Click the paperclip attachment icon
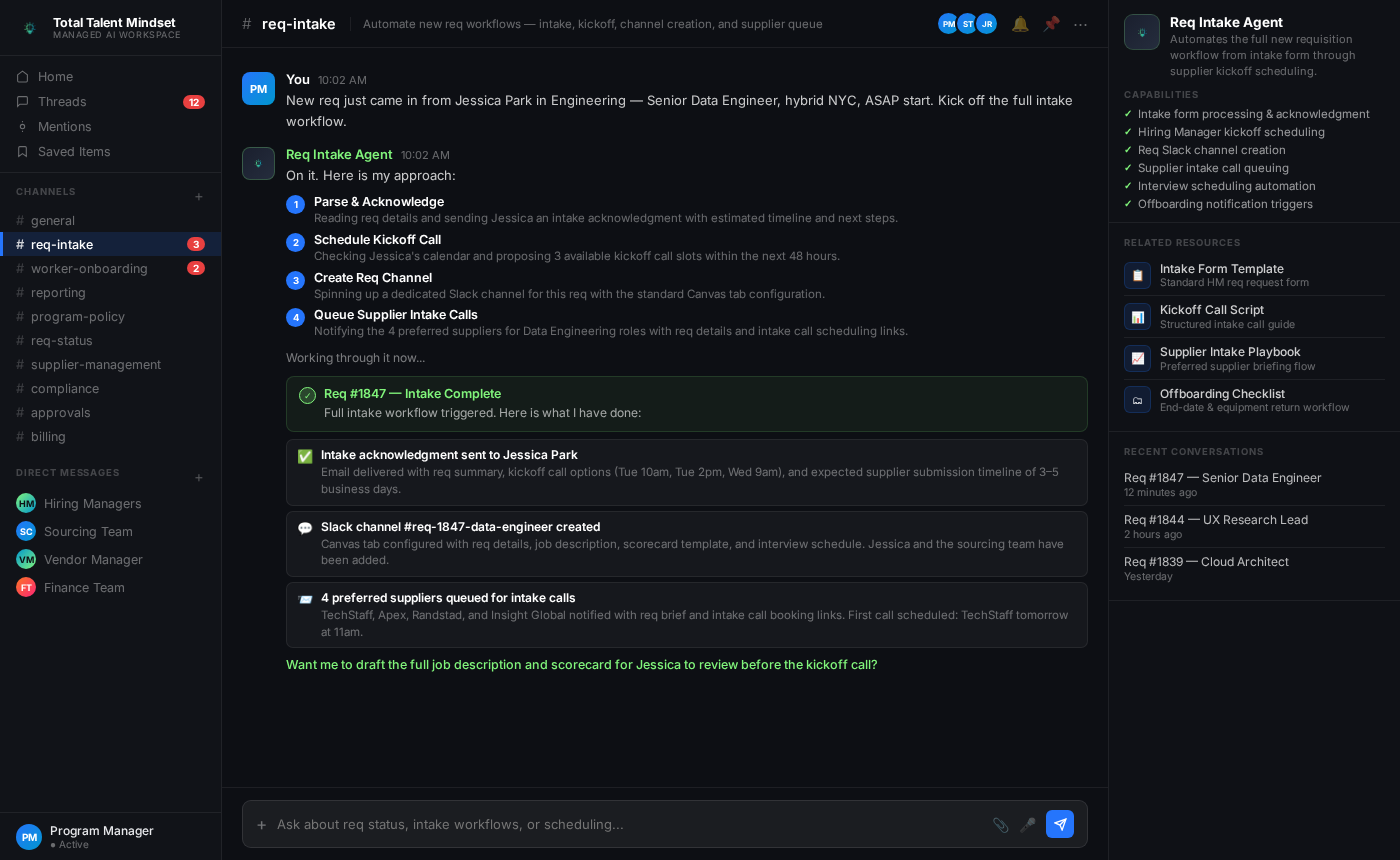1400x860 pixels. pyautogui.click(x=1001, y=825)
